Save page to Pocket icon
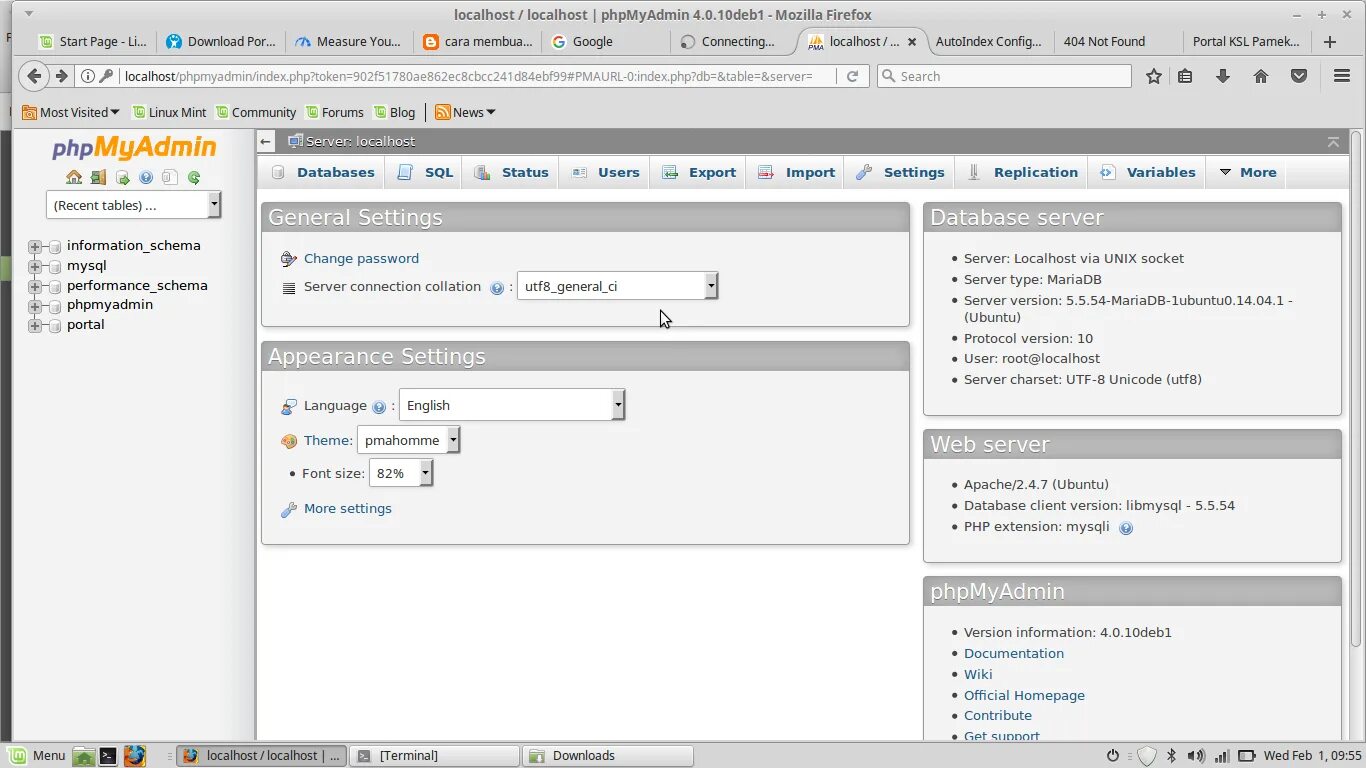Screen dimensions: 1366x768 tap(1299, 76)
